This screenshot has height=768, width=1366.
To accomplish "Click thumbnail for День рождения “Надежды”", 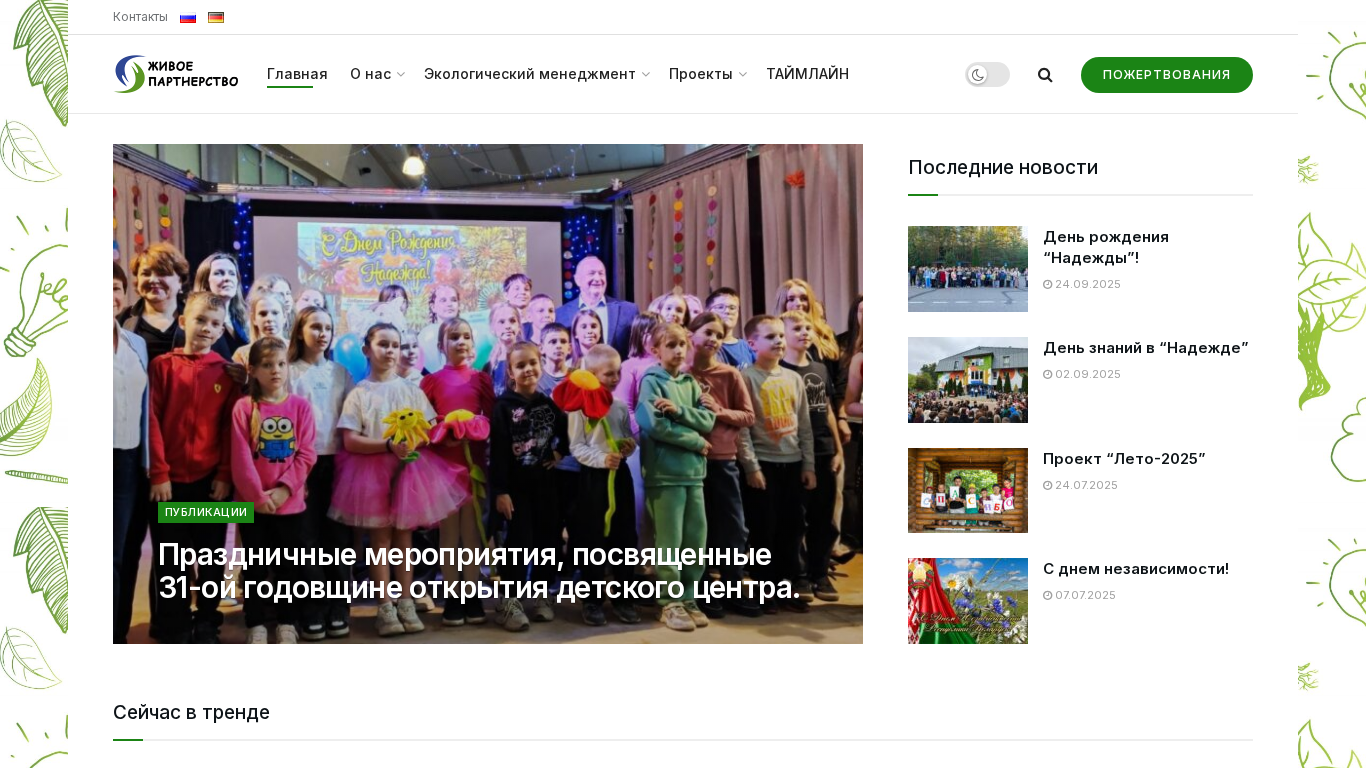I will (x=968, y=269).
